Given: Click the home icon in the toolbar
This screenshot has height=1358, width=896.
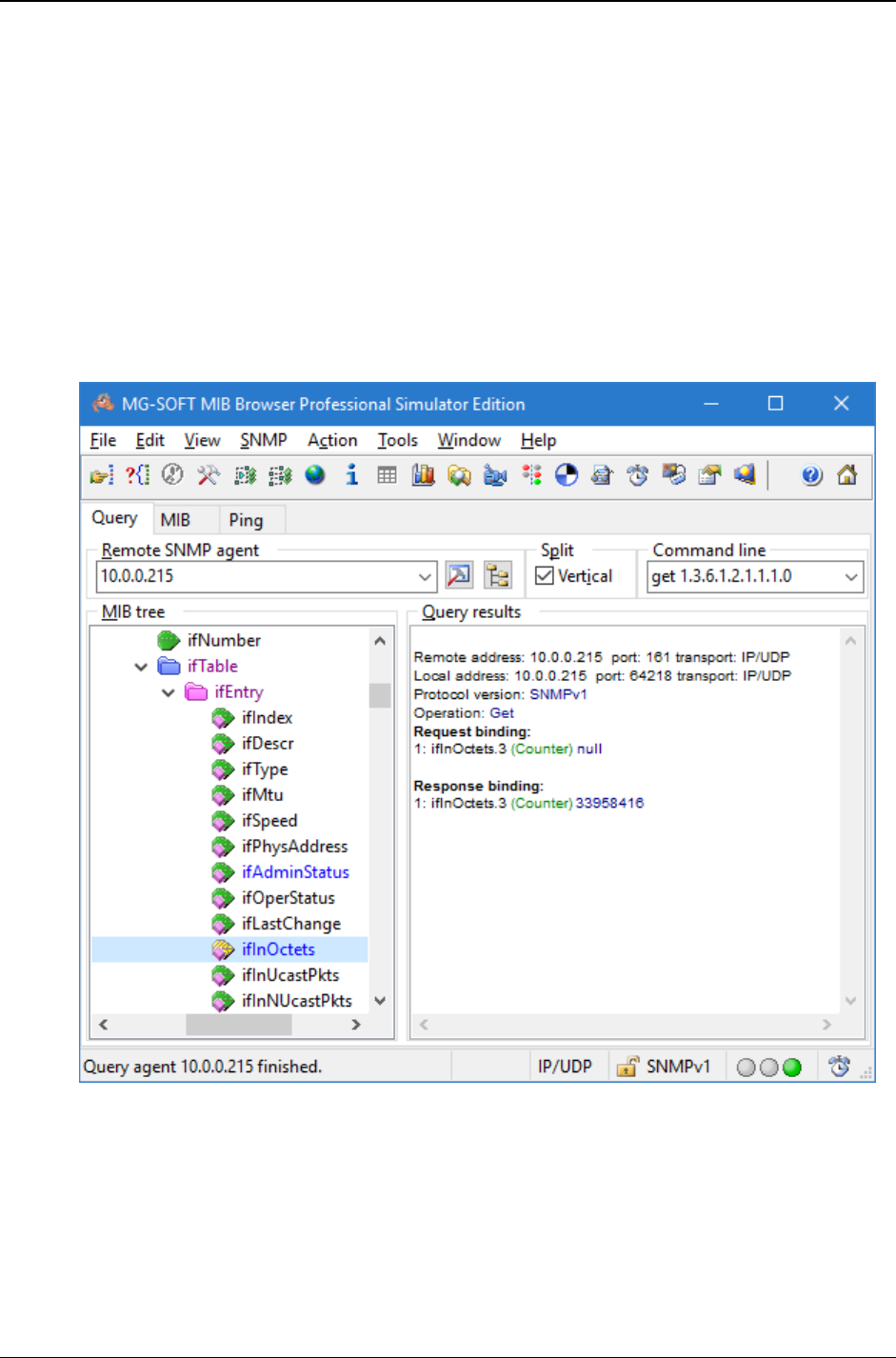Looking at the screenshot, I should tap(846, 474).
